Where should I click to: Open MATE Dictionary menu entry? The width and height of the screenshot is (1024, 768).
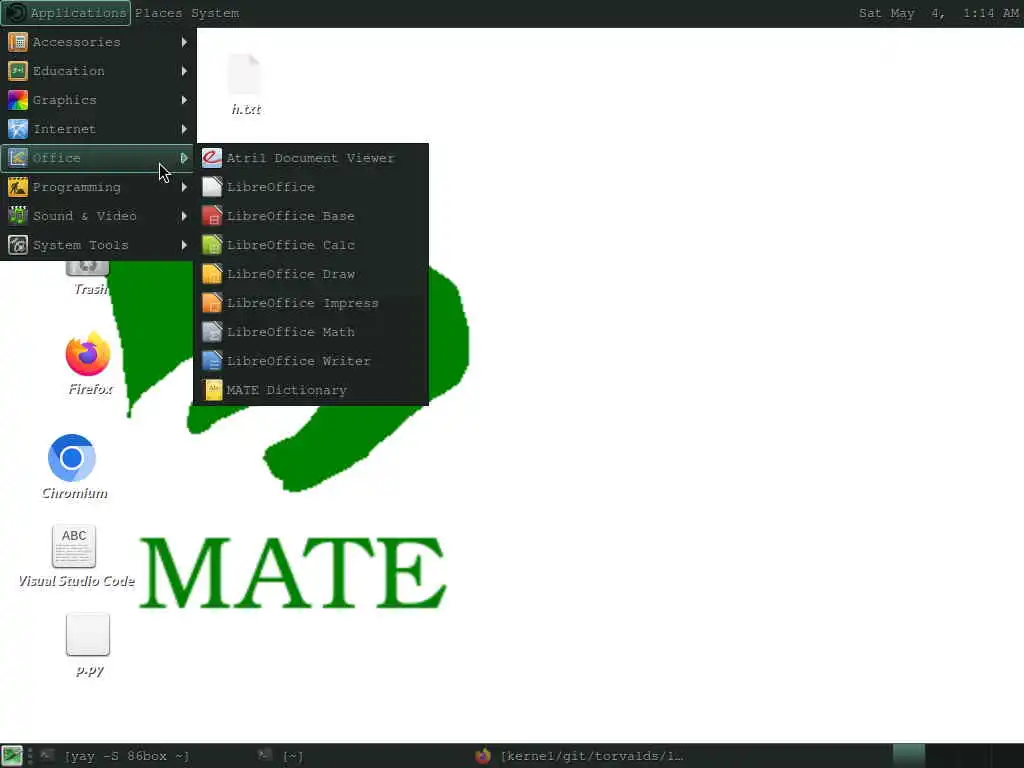tap(312, 390)
